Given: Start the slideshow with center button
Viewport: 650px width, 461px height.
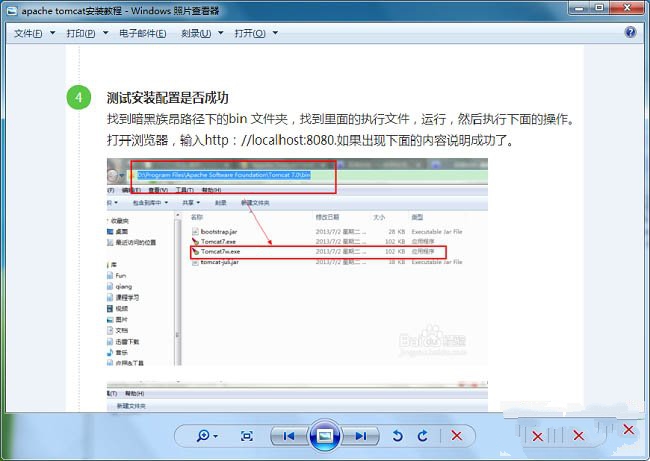Looking at the screenshot, I should click(x=325, y=435).
